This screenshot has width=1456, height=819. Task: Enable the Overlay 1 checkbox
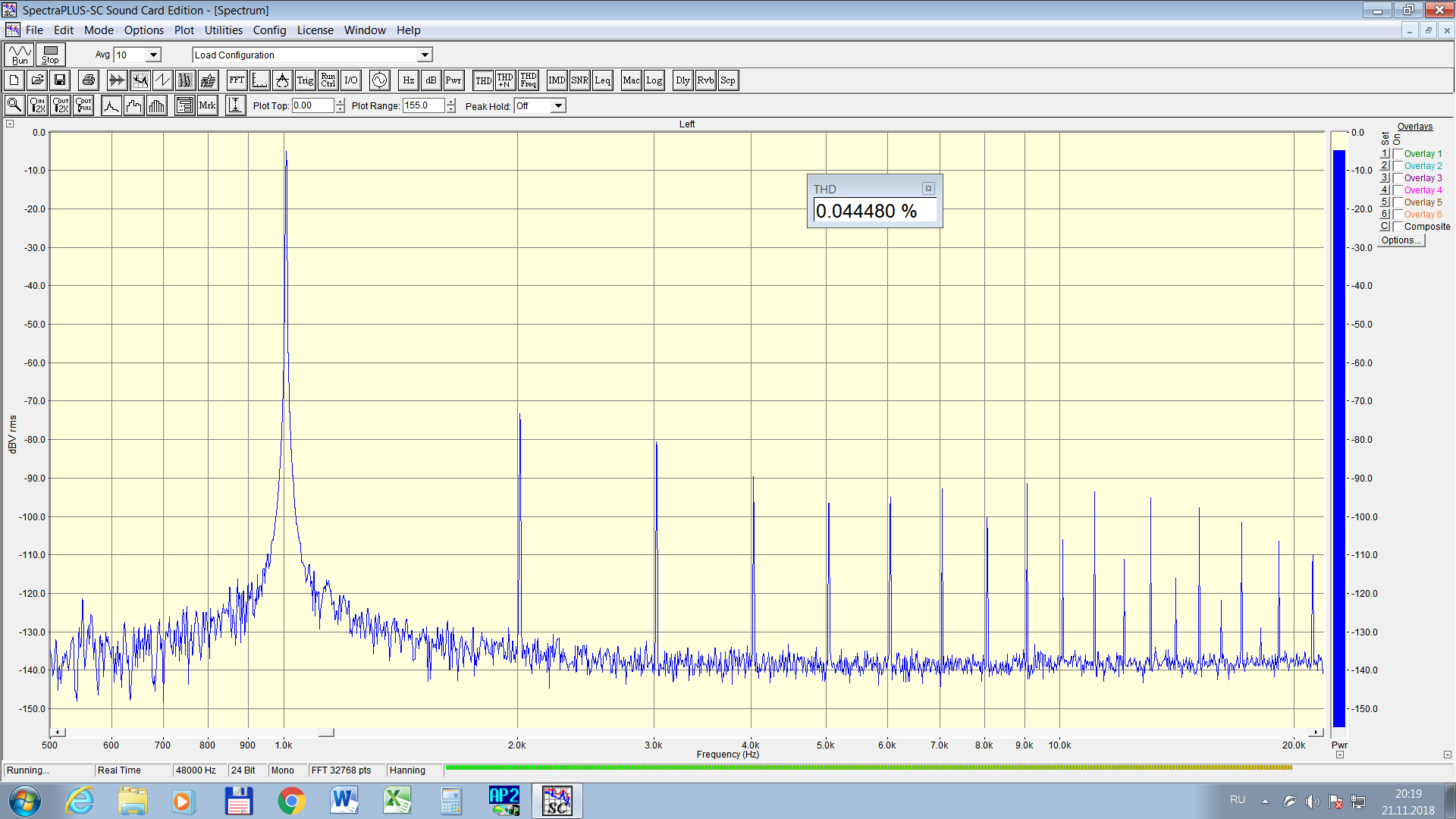pyautogui.click(x=1398, y=154)
